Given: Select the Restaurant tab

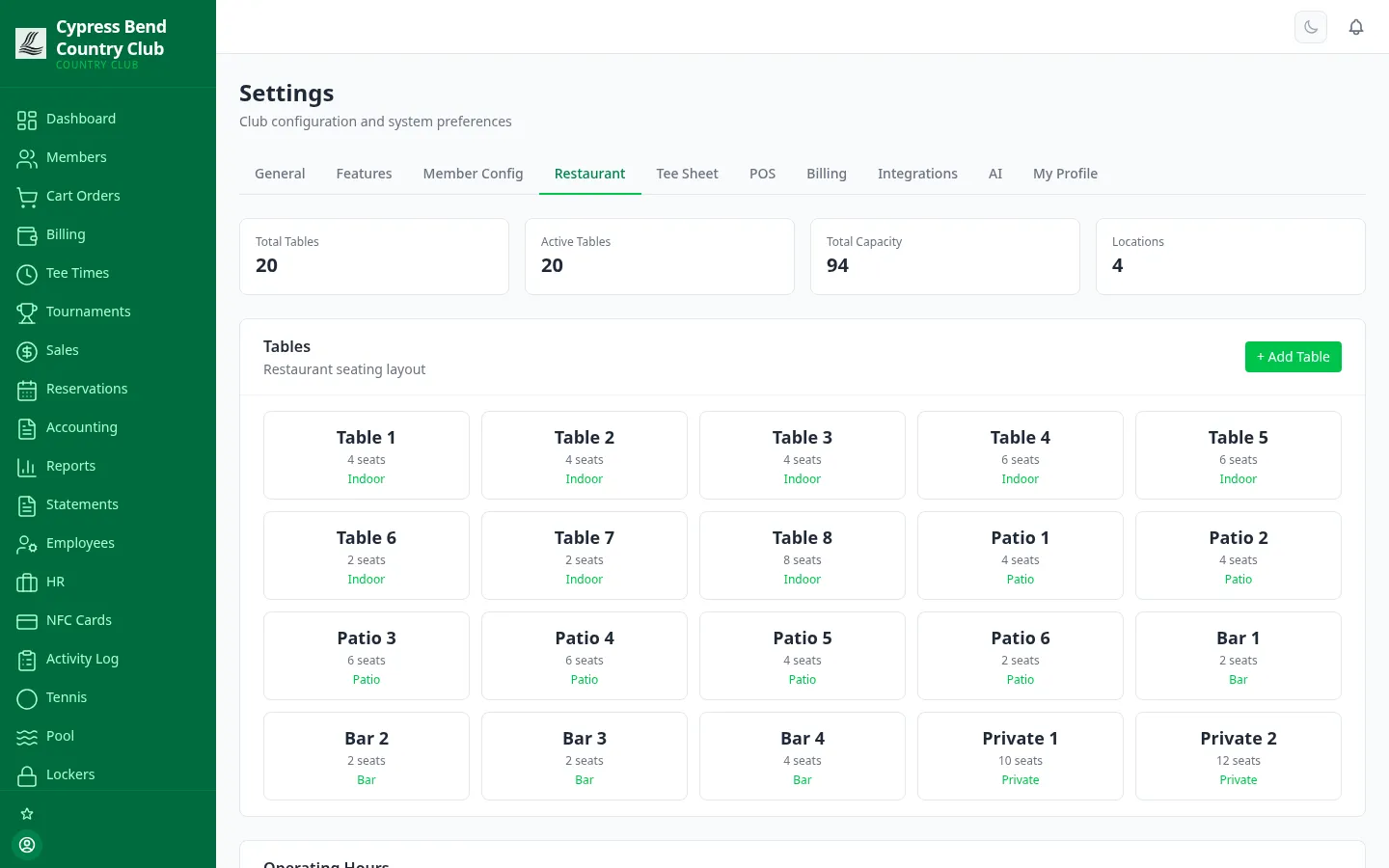Looking at the screenshot, I should 589,174.
